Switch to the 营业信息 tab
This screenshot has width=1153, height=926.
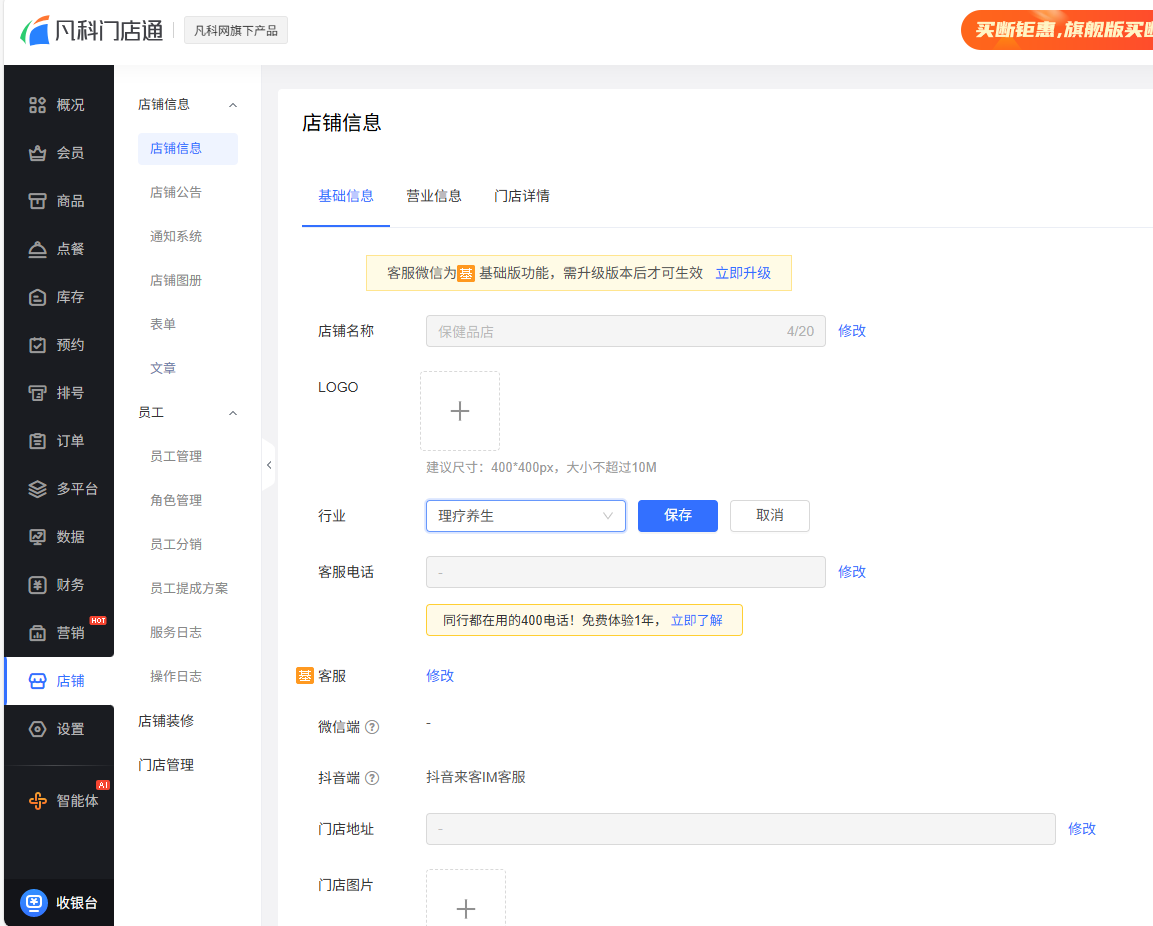tap(433, 196)
